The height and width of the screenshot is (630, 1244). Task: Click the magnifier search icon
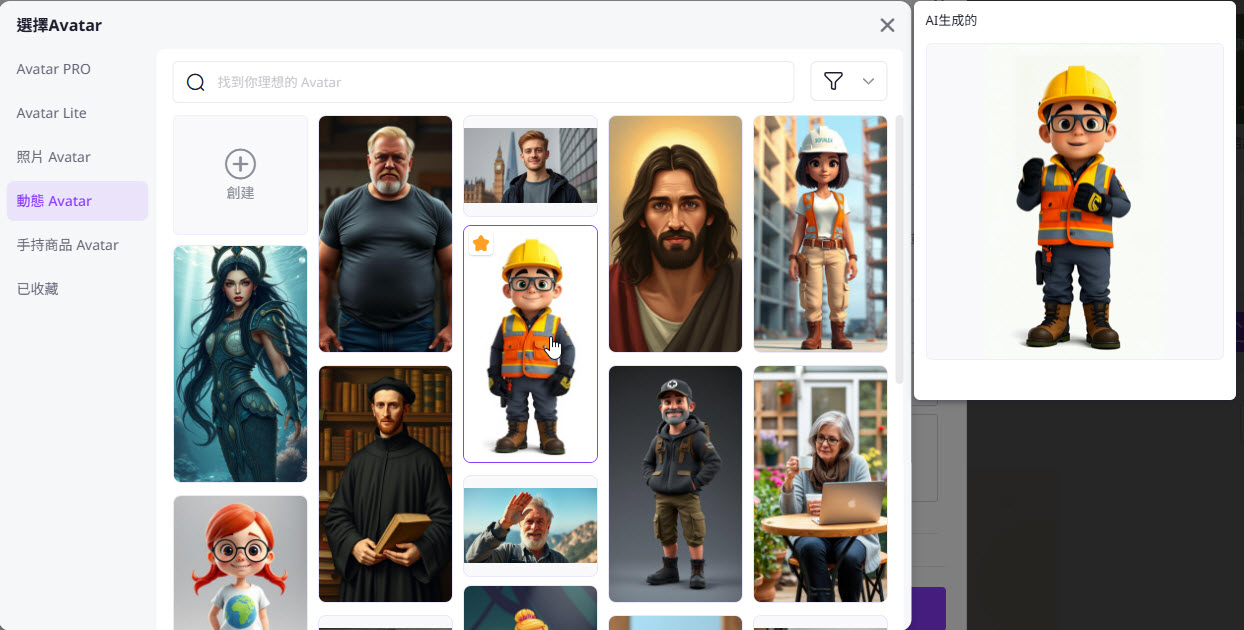coord(196,82)
